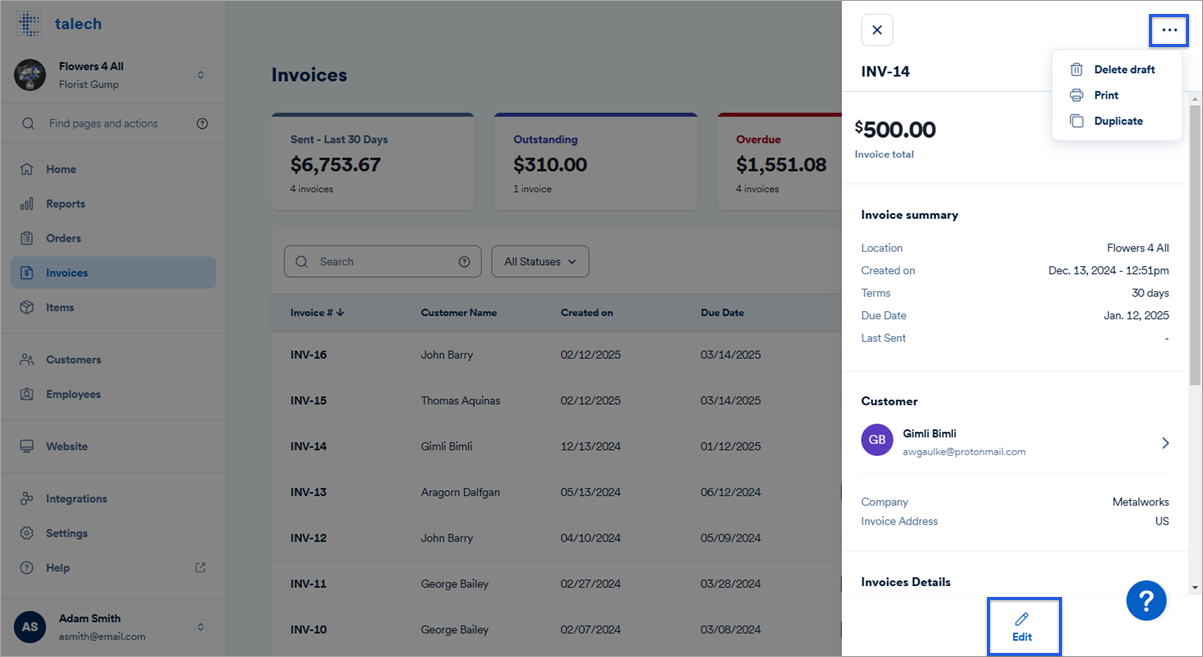Click the Website monitor icon
Screen dimensions: 1203x657
click(x=27, y=447)
